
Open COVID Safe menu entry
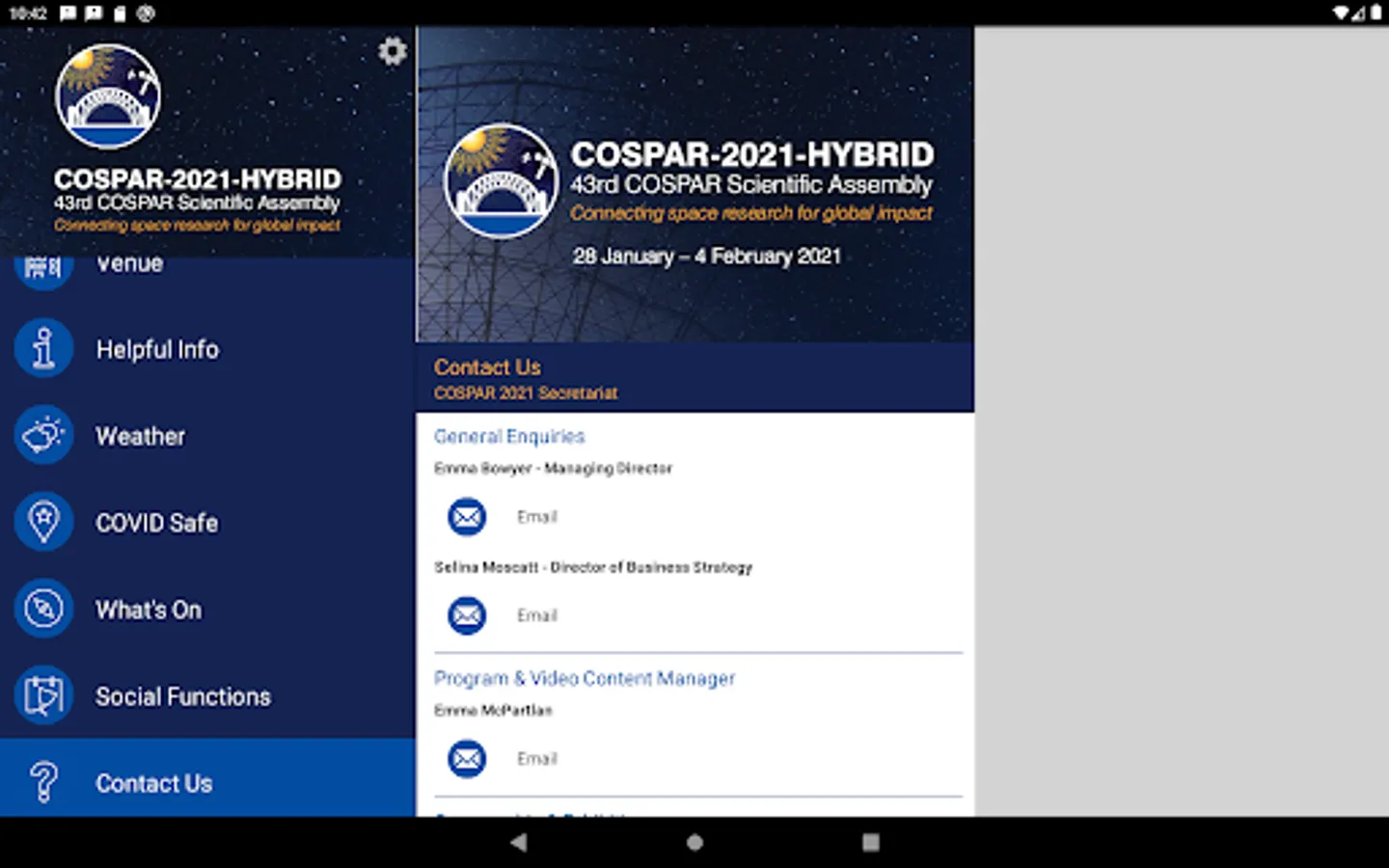click(x=156, y=523)
